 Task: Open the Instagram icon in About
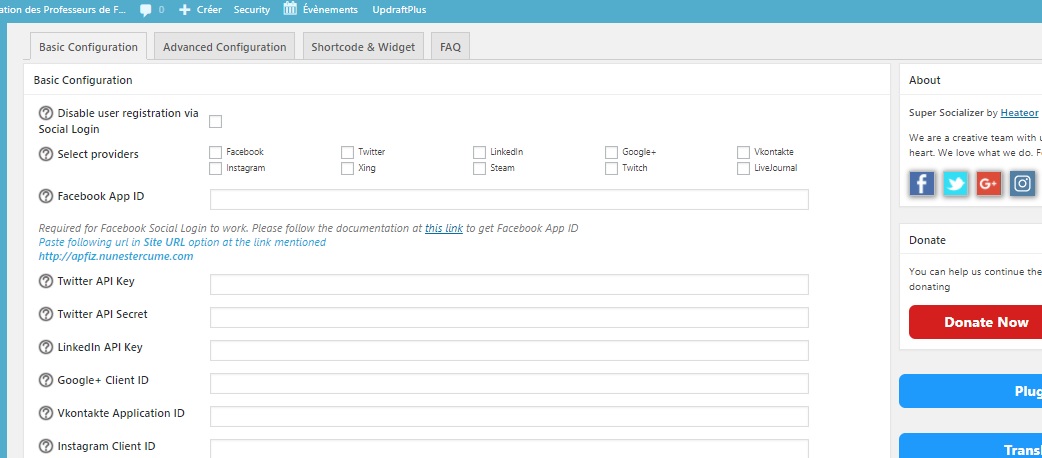click(1023, 183)
